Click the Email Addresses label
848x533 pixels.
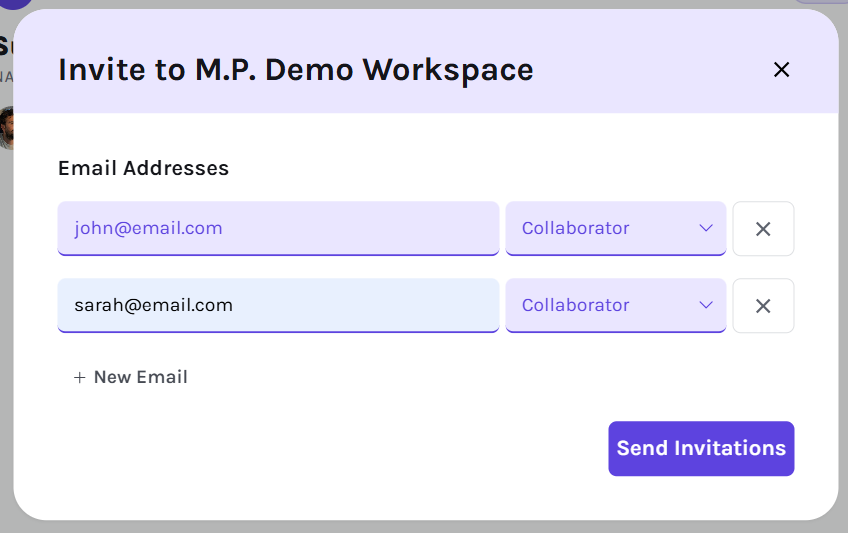[x=143, y=168]
